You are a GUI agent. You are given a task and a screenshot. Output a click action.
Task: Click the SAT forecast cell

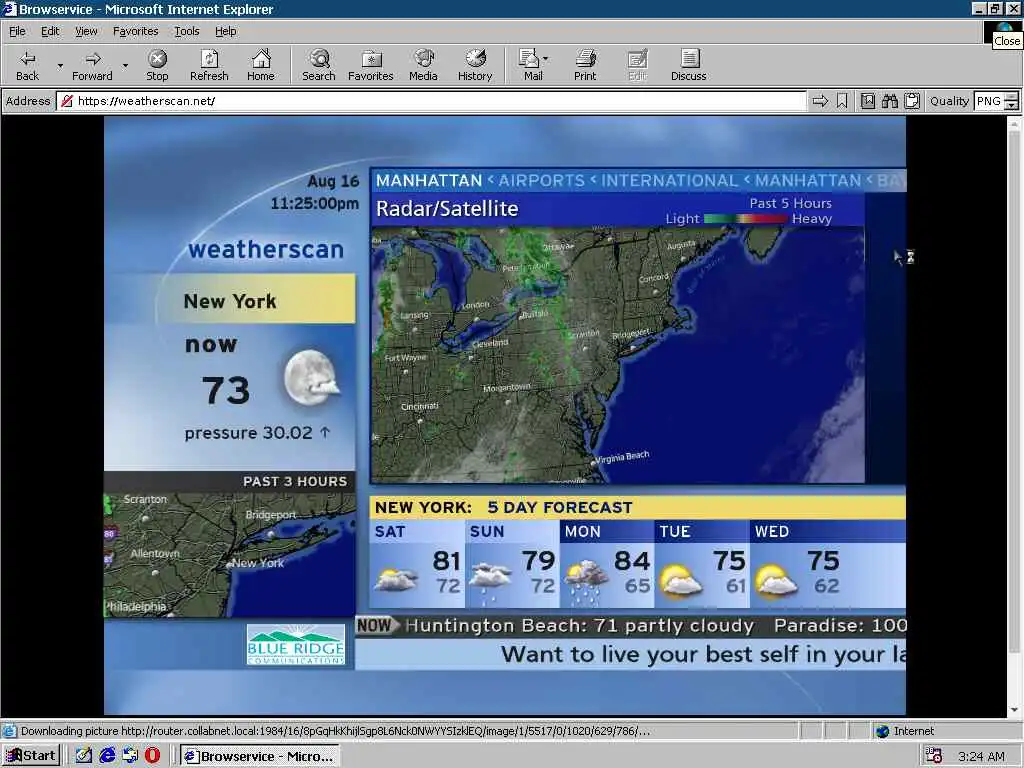[x=417, y=564]
